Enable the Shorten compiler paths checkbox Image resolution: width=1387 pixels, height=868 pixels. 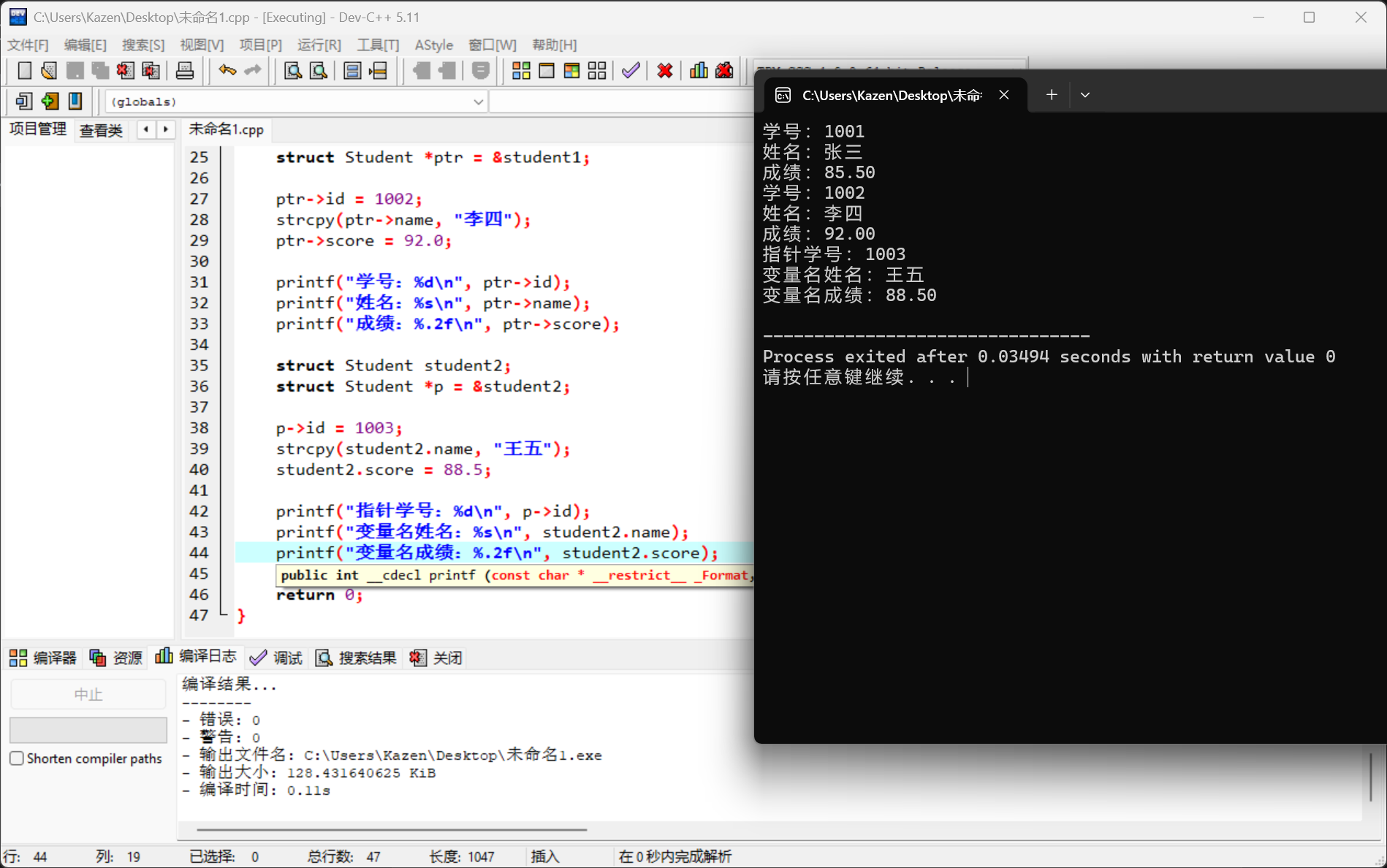[17, 758]
